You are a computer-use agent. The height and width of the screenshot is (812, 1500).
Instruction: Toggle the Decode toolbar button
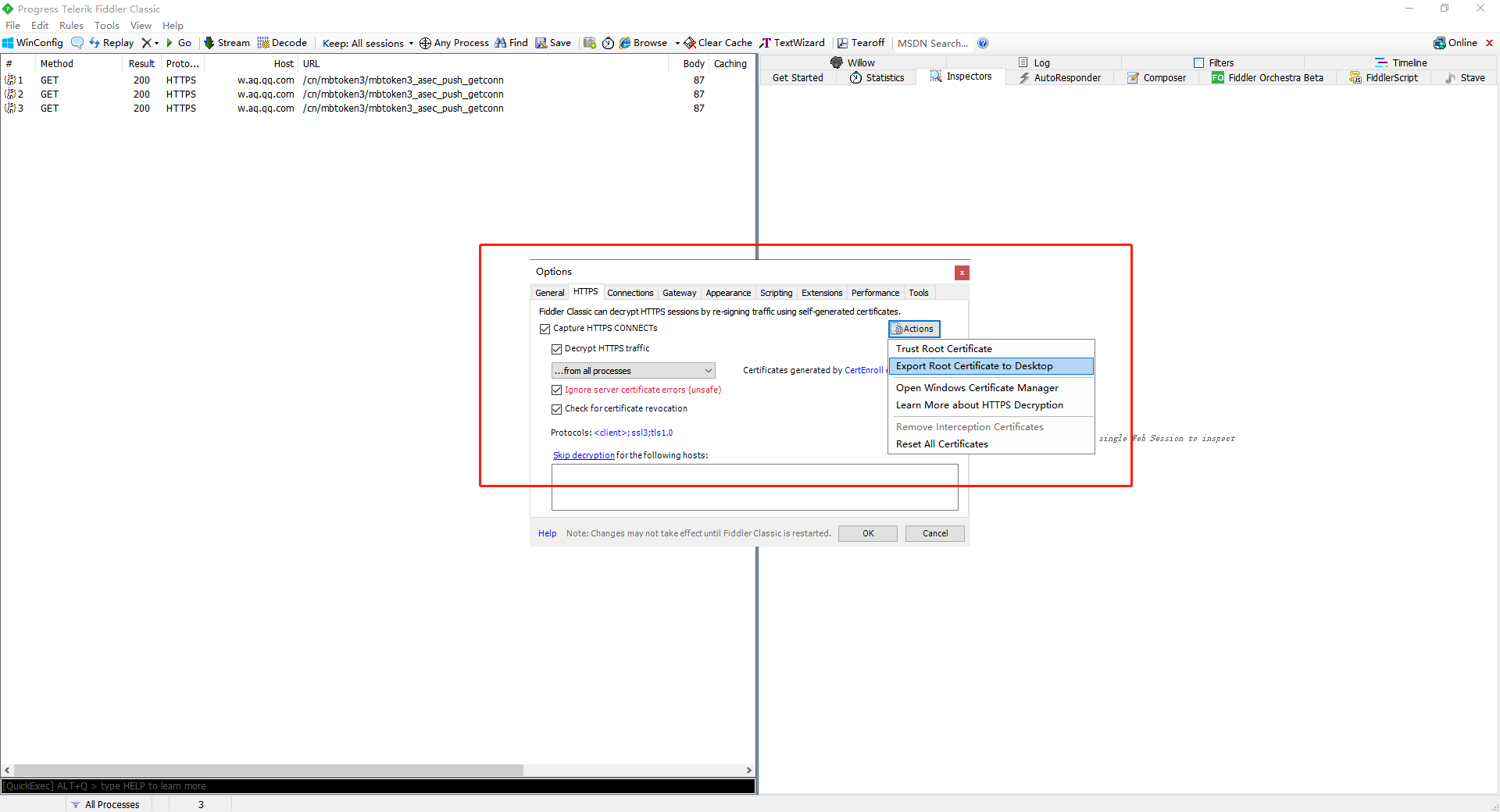click(x=282, y=43)
